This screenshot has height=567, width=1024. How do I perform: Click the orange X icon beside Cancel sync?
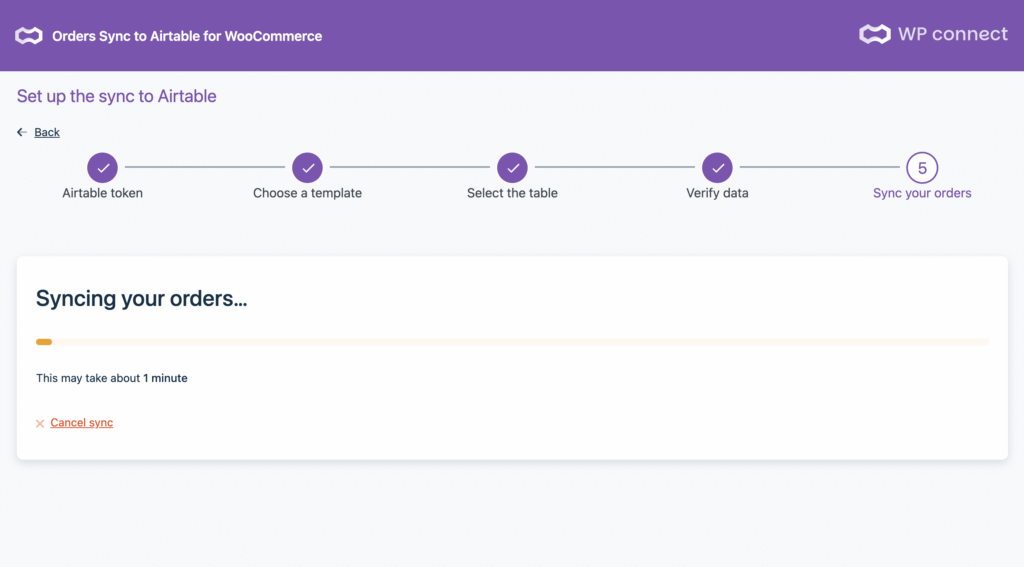tap(40, 424)
